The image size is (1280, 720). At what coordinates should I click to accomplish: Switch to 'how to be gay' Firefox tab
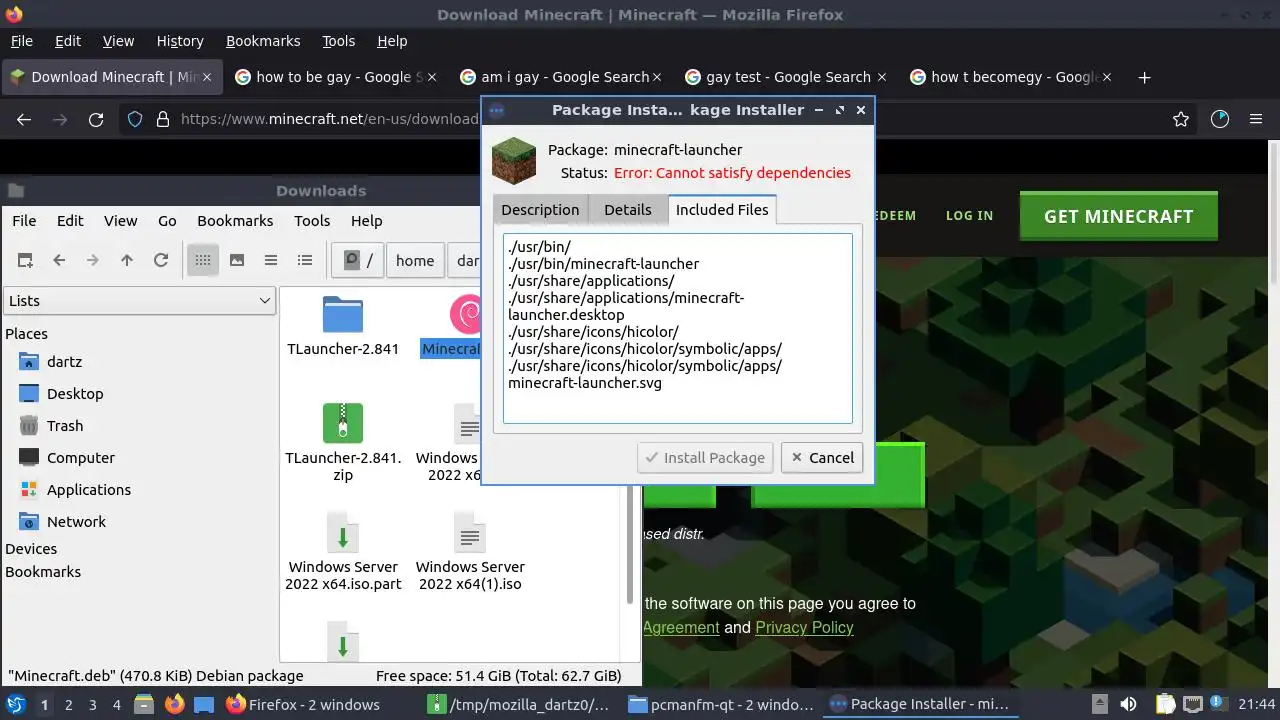(334, 77)
